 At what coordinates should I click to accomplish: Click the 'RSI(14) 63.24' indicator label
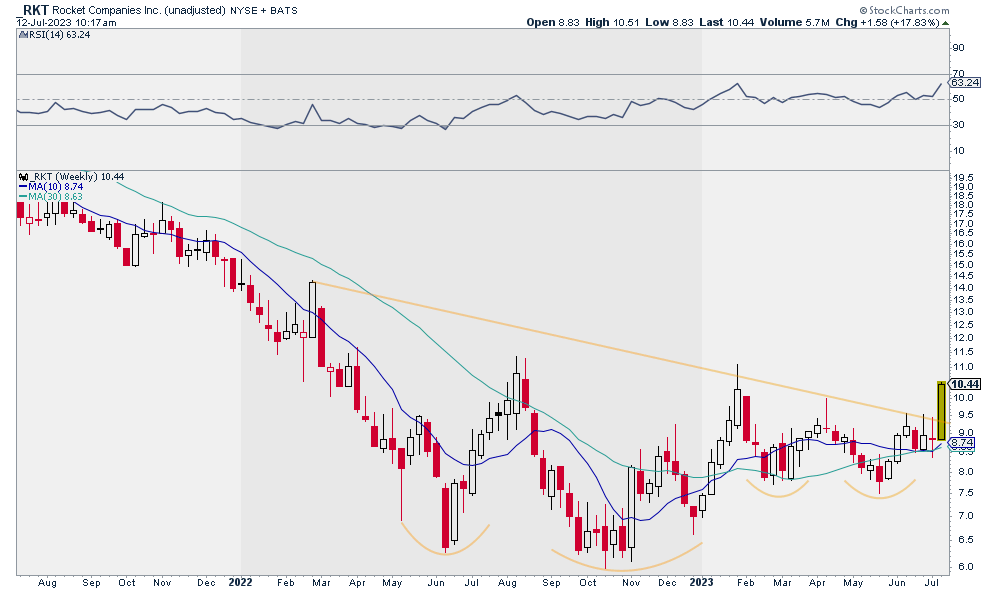click(59, 35)
